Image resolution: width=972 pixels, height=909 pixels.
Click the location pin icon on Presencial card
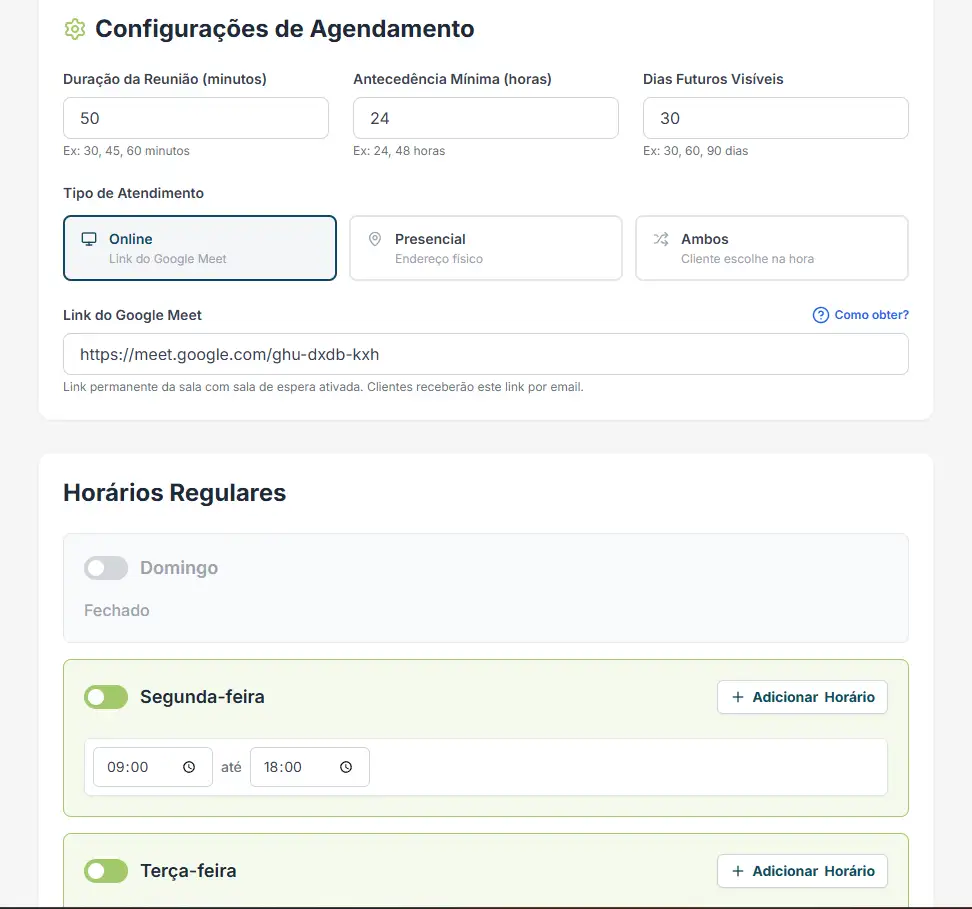click(x=375, y=239)
